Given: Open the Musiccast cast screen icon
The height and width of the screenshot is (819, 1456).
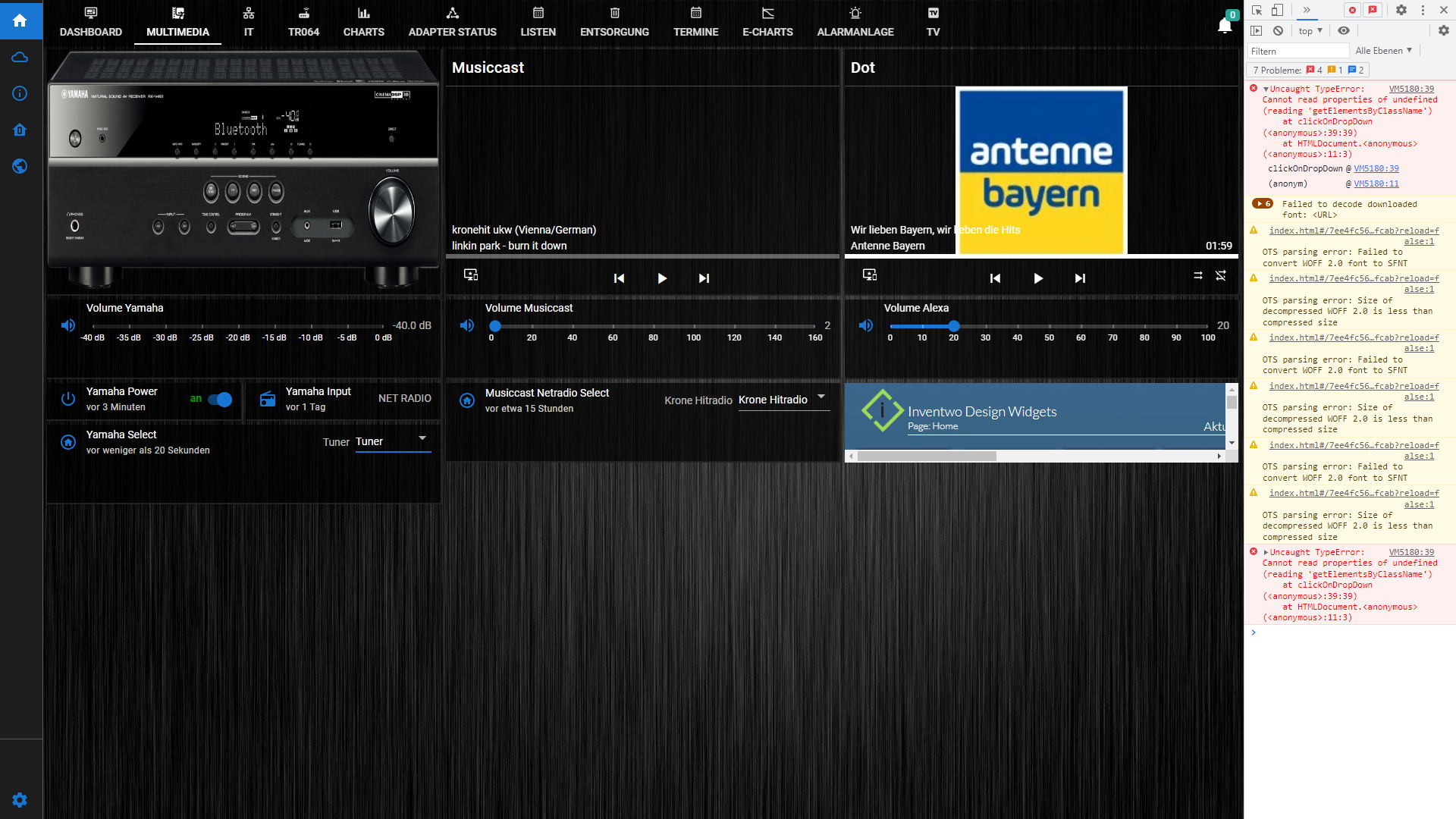Looking at the screenshot, I should 471,275.
